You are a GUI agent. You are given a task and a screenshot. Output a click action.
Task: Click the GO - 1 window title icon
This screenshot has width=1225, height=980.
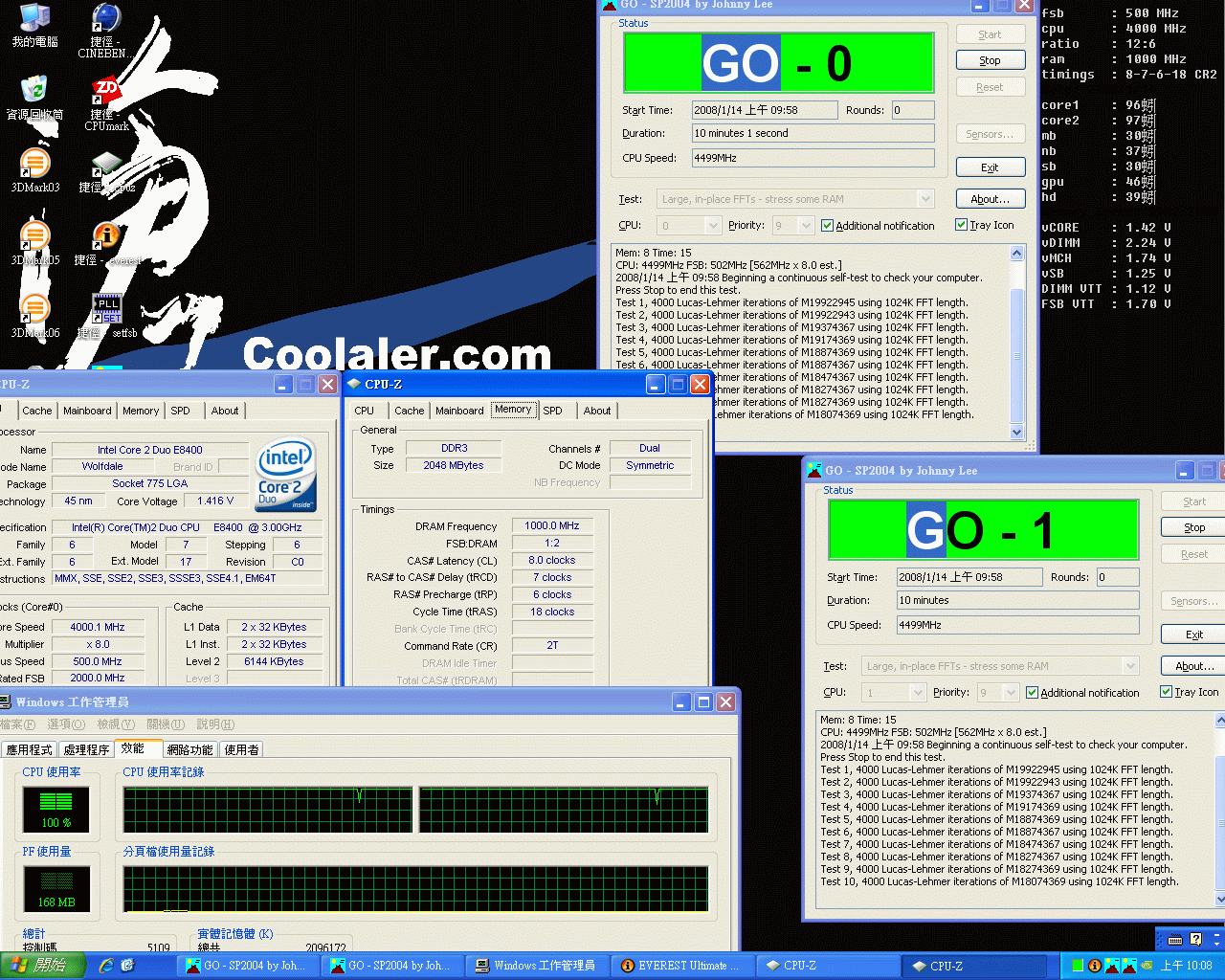(814, 470)
